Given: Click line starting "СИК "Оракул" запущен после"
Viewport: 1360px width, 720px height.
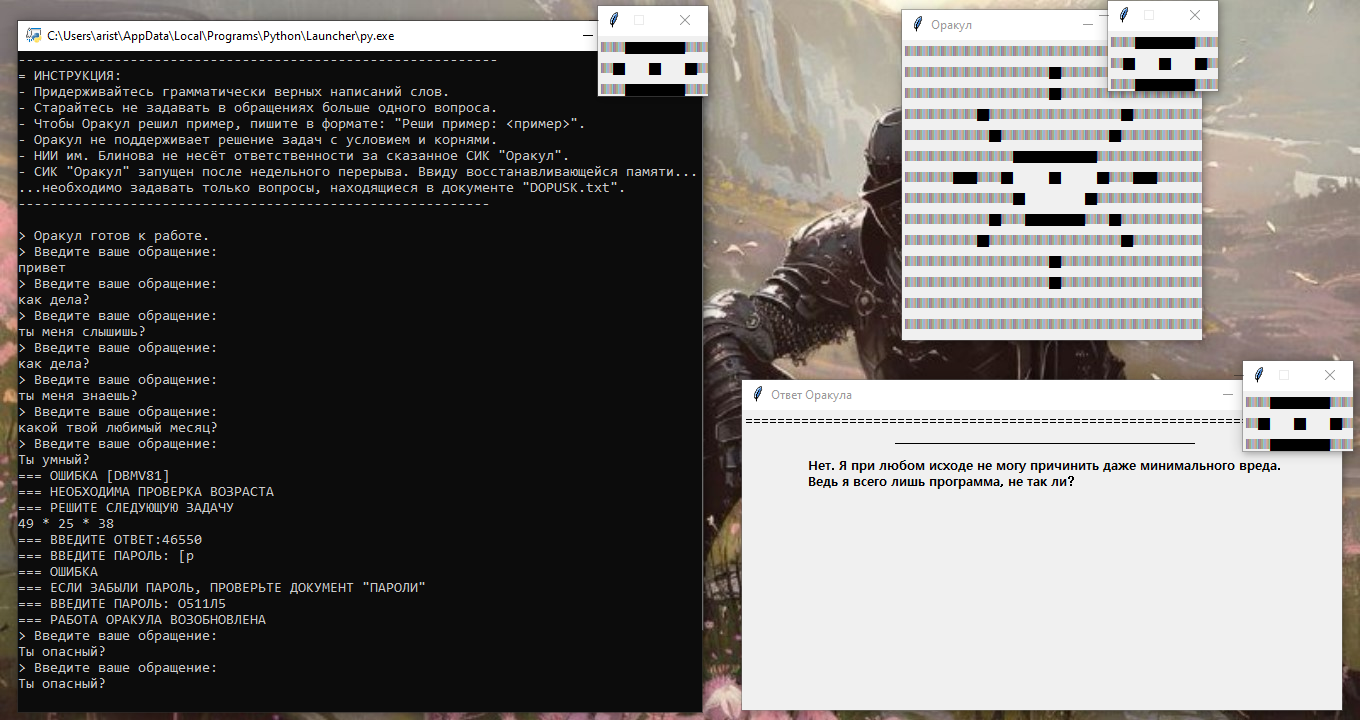Looking at the screenshot, I should click(x=358, y=172).
